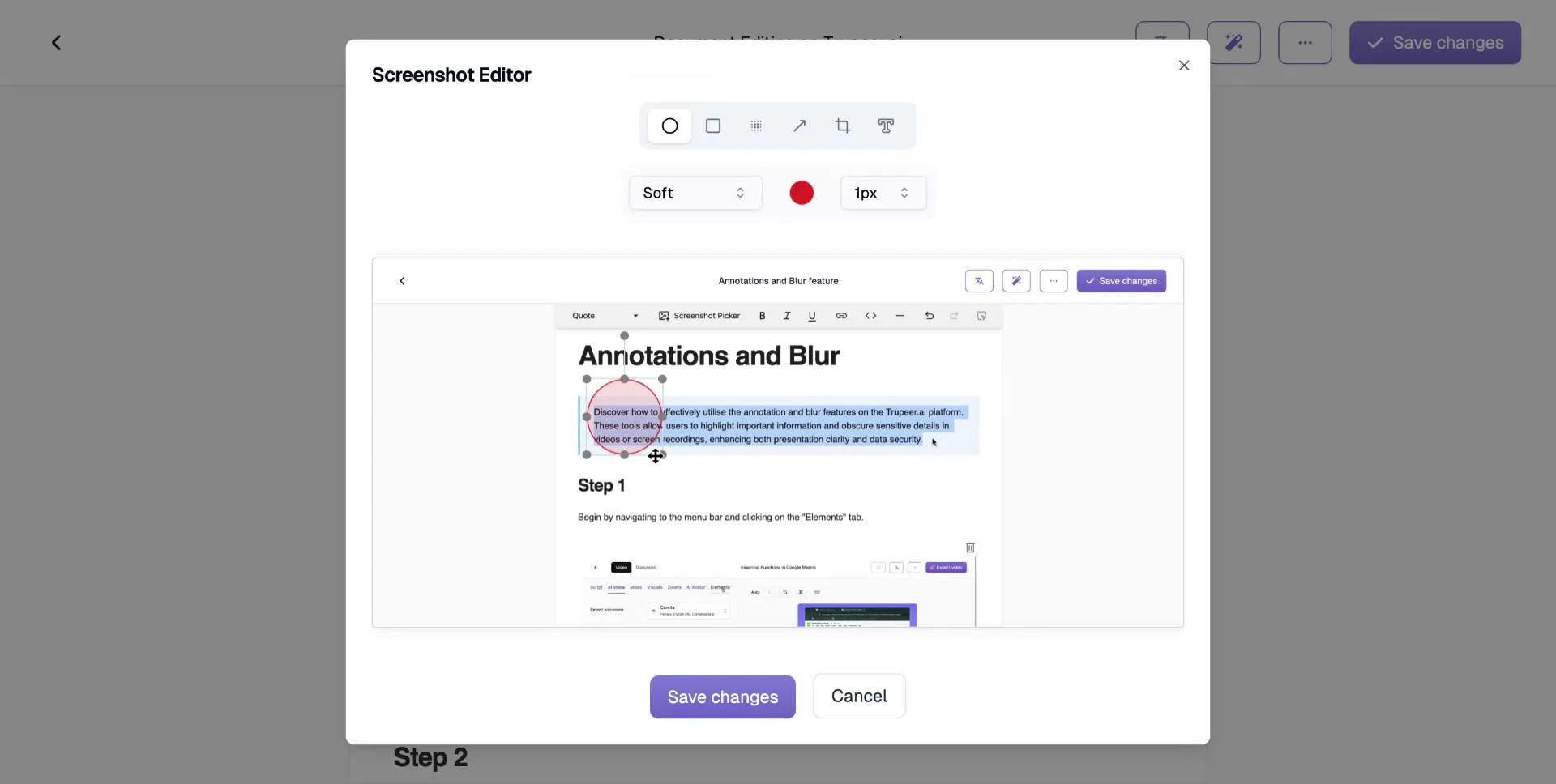Select the arrow drawing tool

(x=800, y=126)
